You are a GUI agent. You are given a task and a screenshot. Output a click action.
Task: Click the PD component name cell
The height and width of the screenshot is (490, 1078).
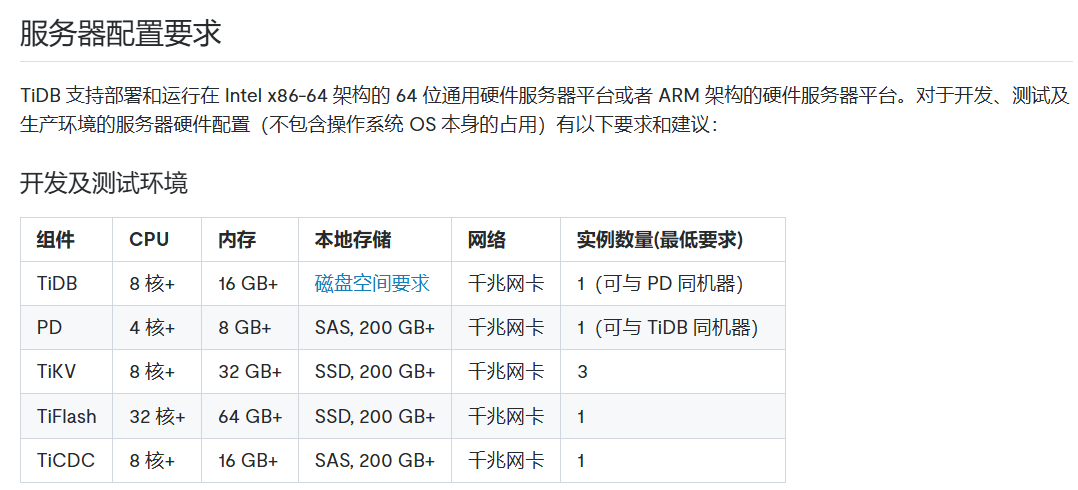tap(49, 328)
